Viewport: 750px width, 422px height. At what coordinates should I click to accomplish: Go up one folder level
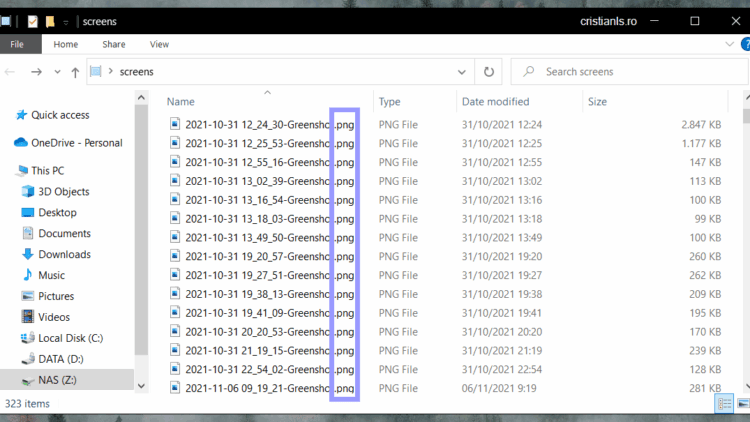(75, 72)
